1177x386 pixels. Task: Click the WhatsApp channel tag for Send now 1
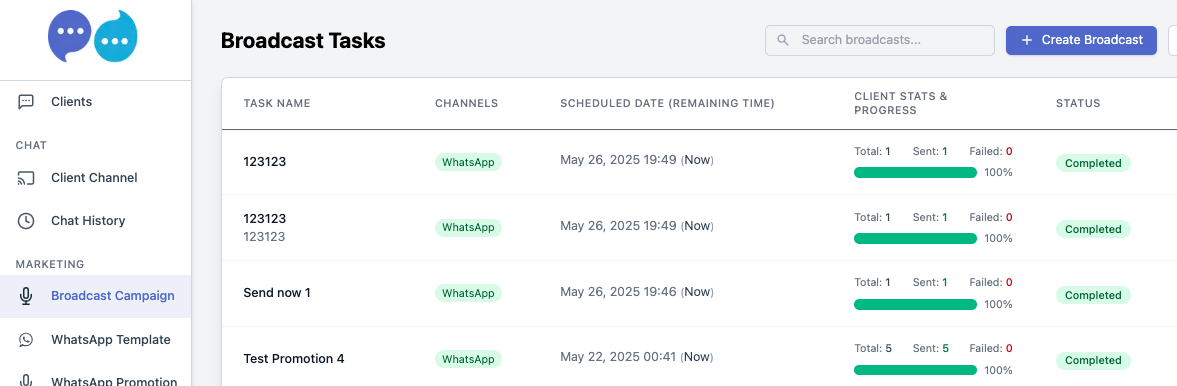tap(468, 293)
